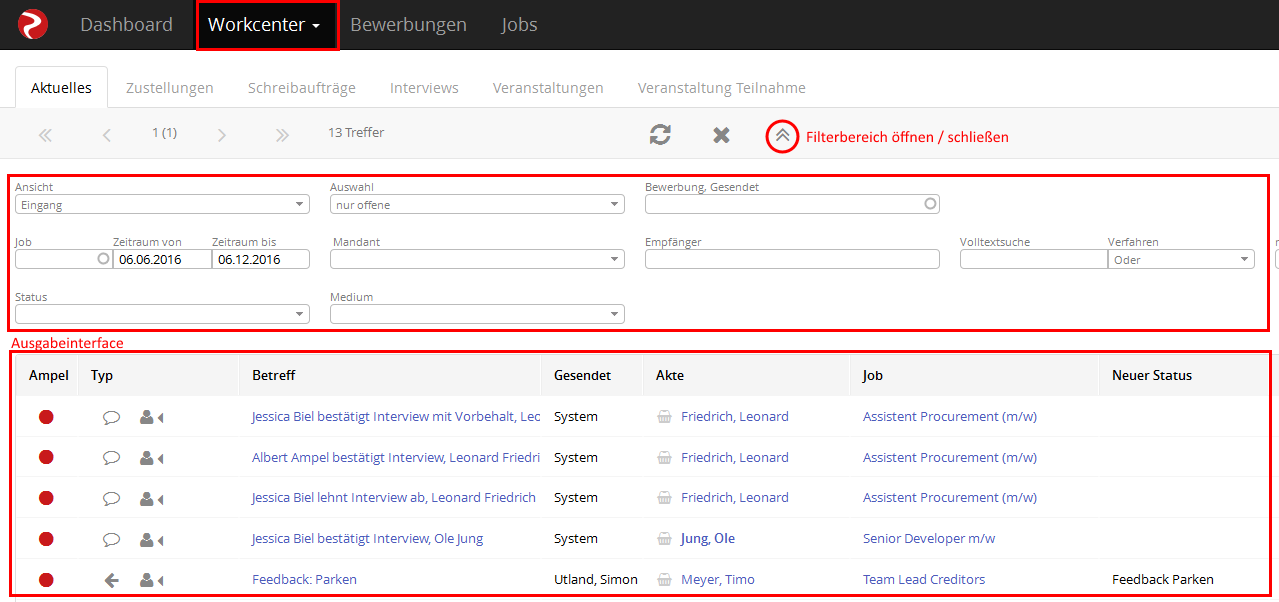Open the Ansicht dropdown showing Eingang
Viewport: 1279px width, 602px height.
[x=162, y=204]
